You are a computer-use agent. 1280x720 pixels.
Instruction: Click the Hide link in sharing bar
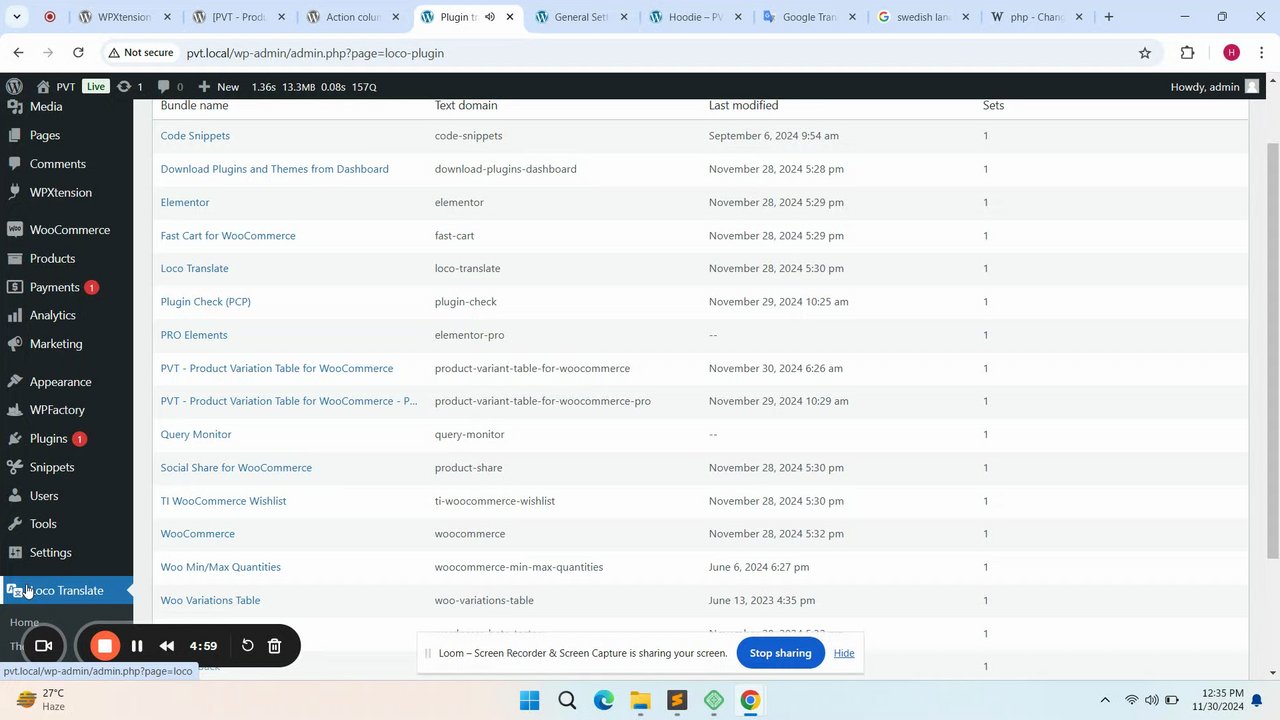click(844, 653)
